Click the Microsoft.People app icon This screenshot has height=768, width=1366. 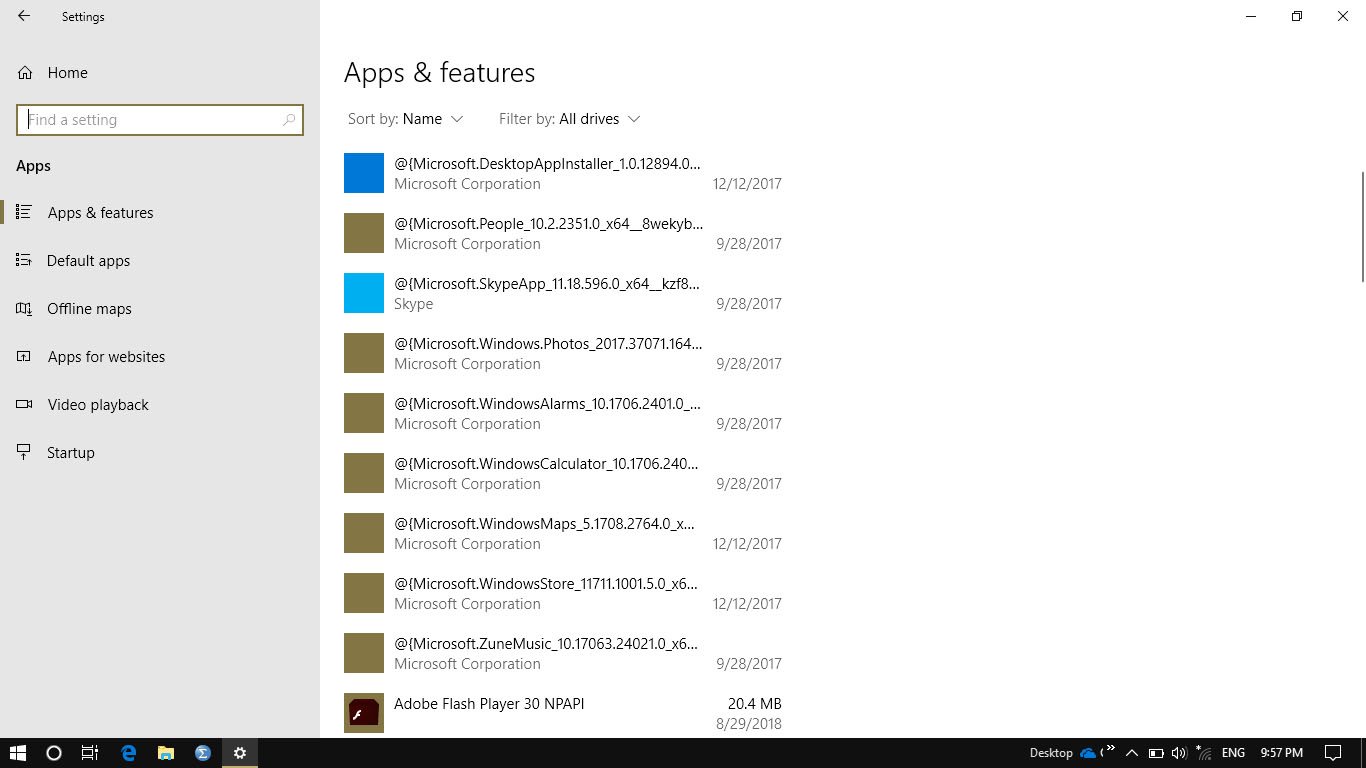(x=364, y=233)
